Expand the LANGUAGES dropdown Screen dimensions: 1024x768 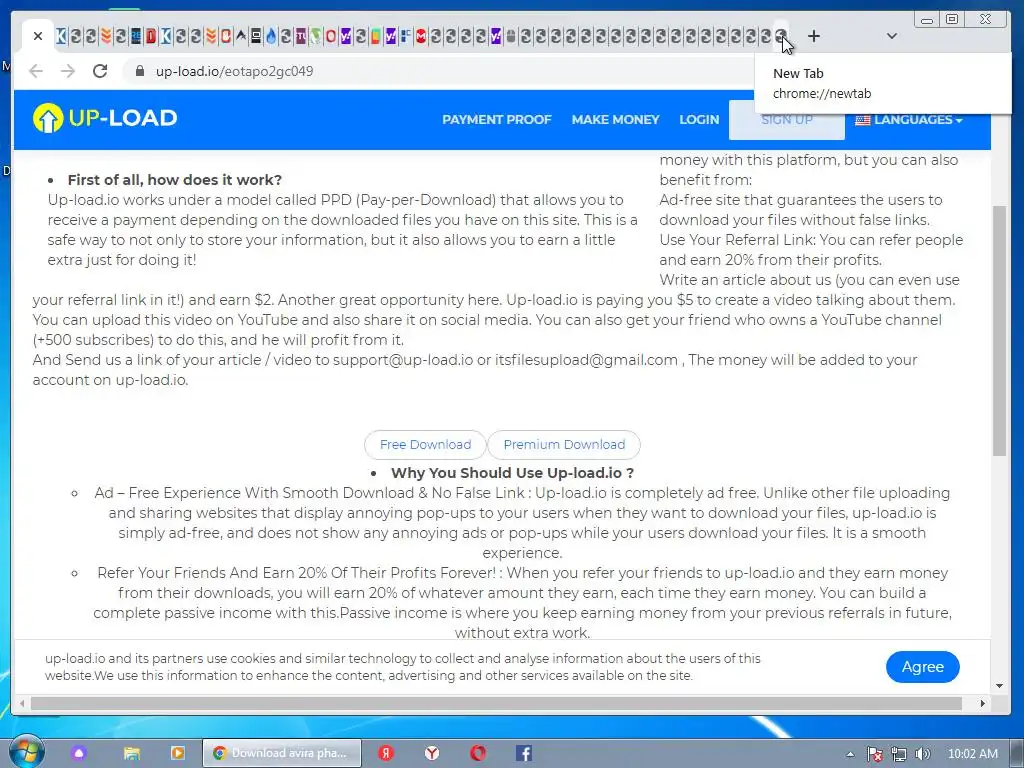[908, 120]
